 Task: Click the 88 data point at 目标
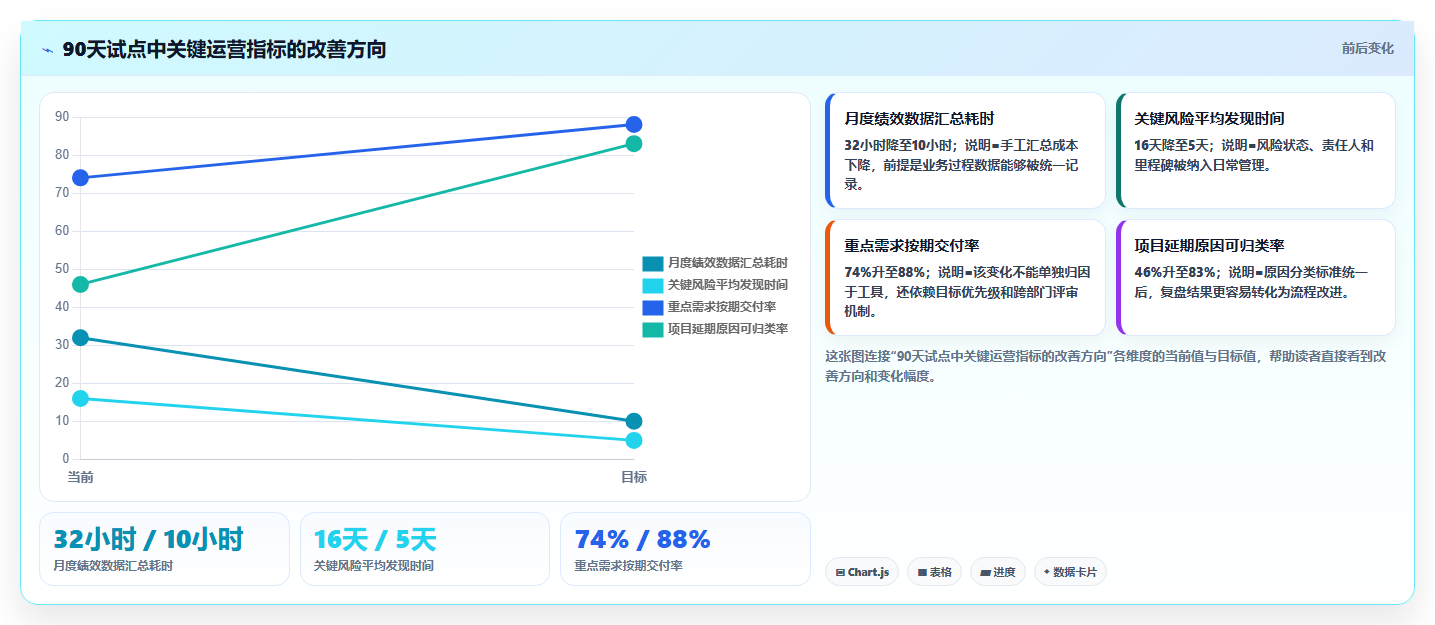point(634,125)
